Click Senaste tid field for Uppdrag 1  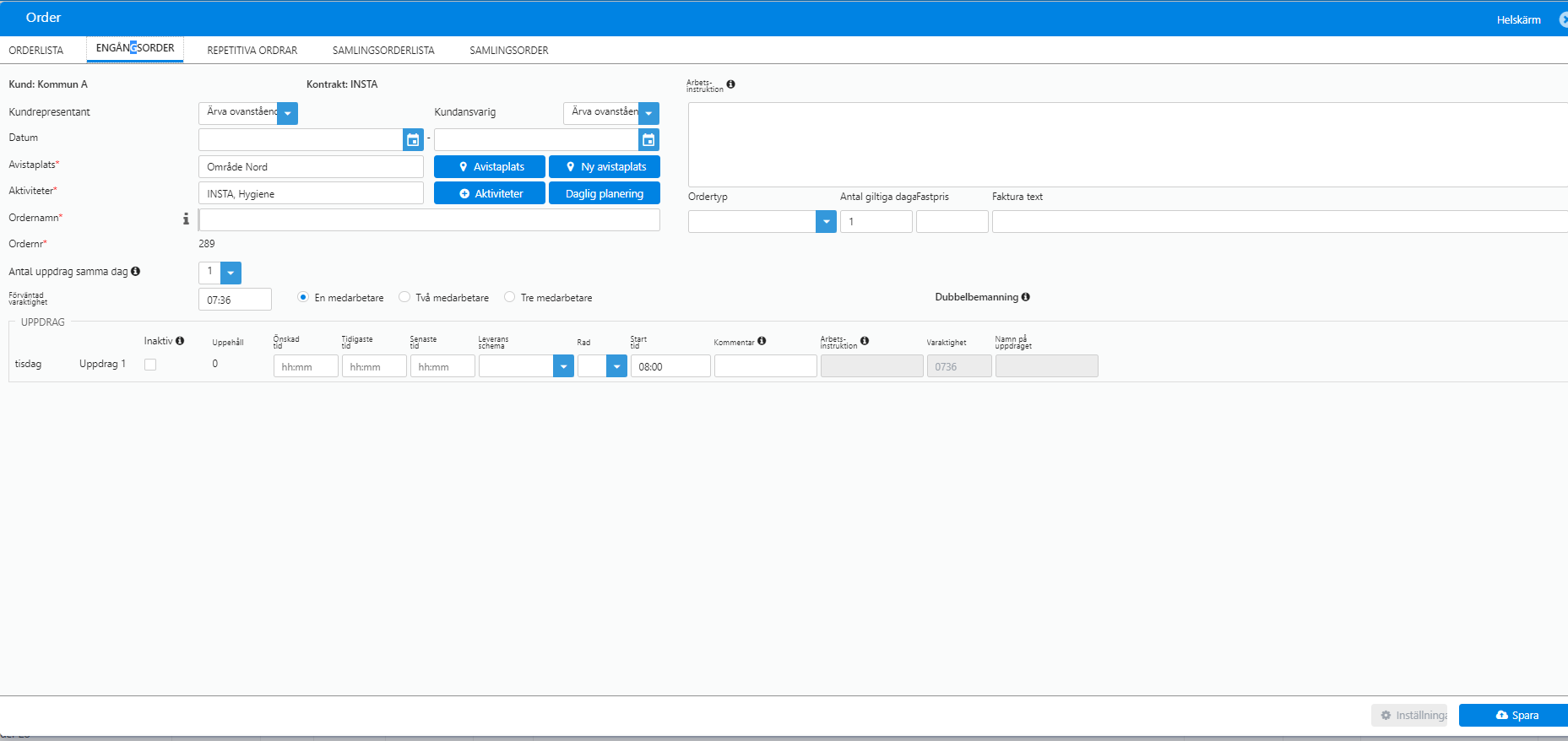tap(442, 366)
